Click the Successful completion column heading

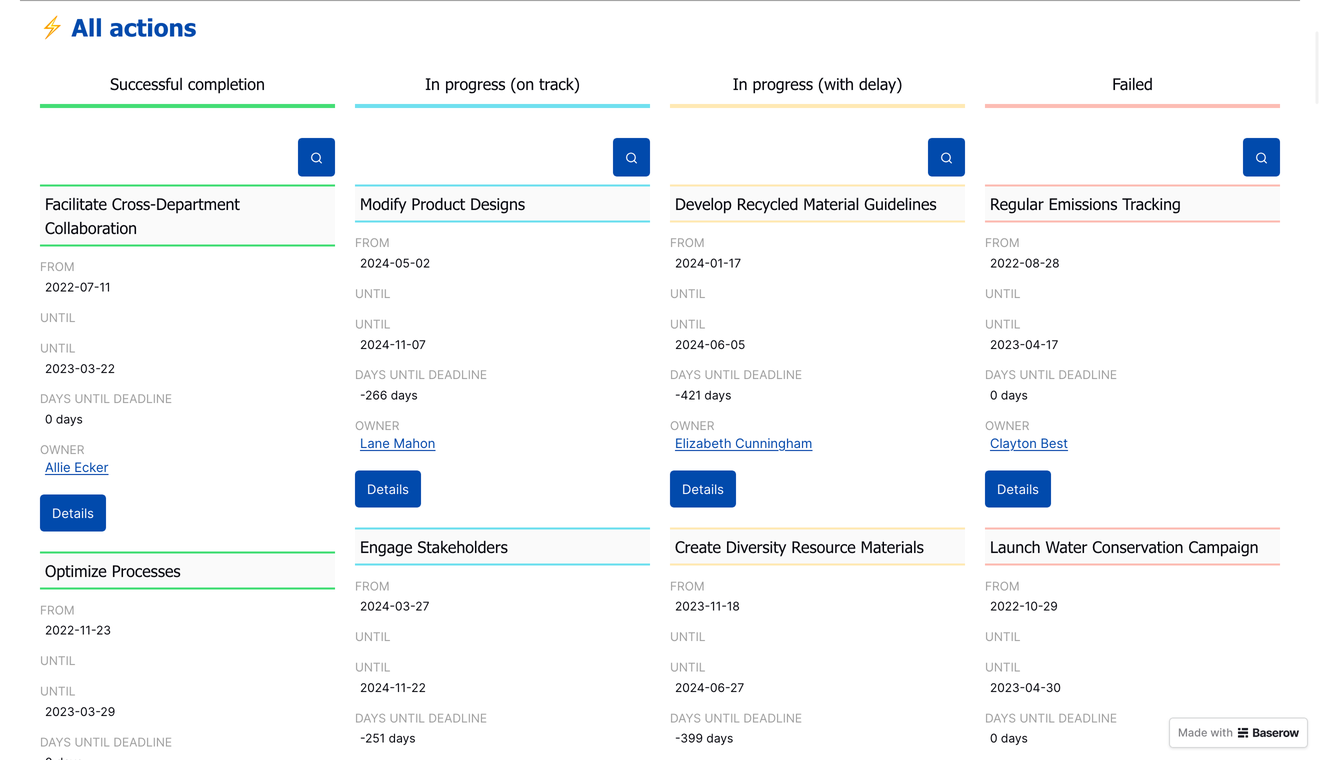pyautogui.click(x=187, y=84)
